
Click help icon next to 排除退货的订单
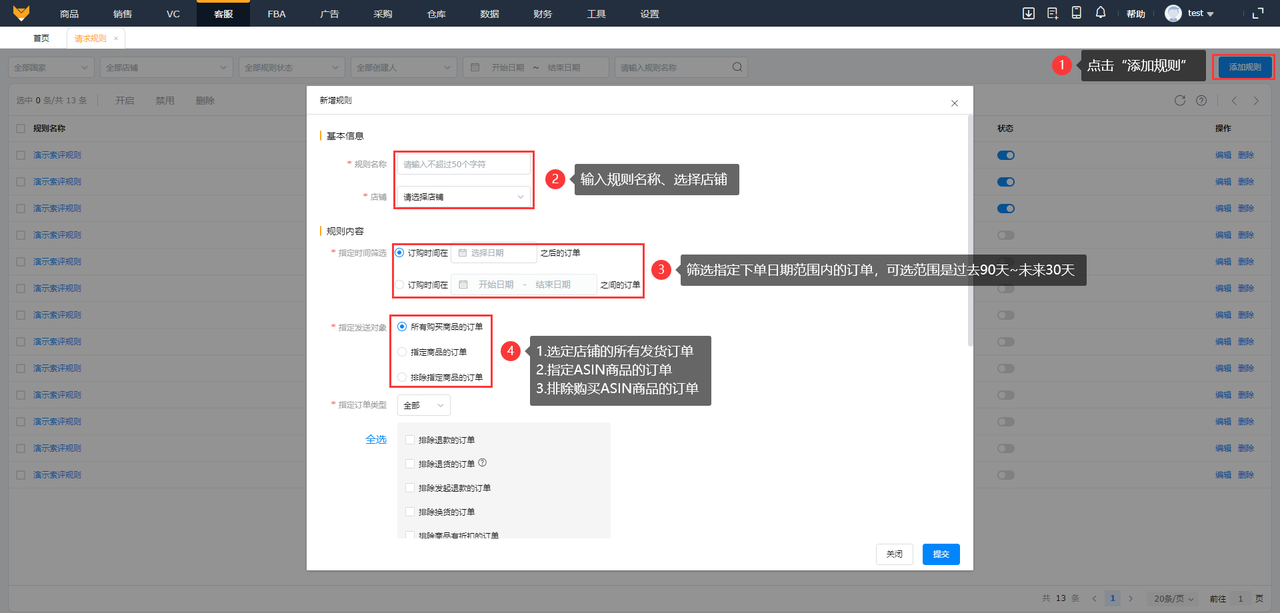[482, 463]
